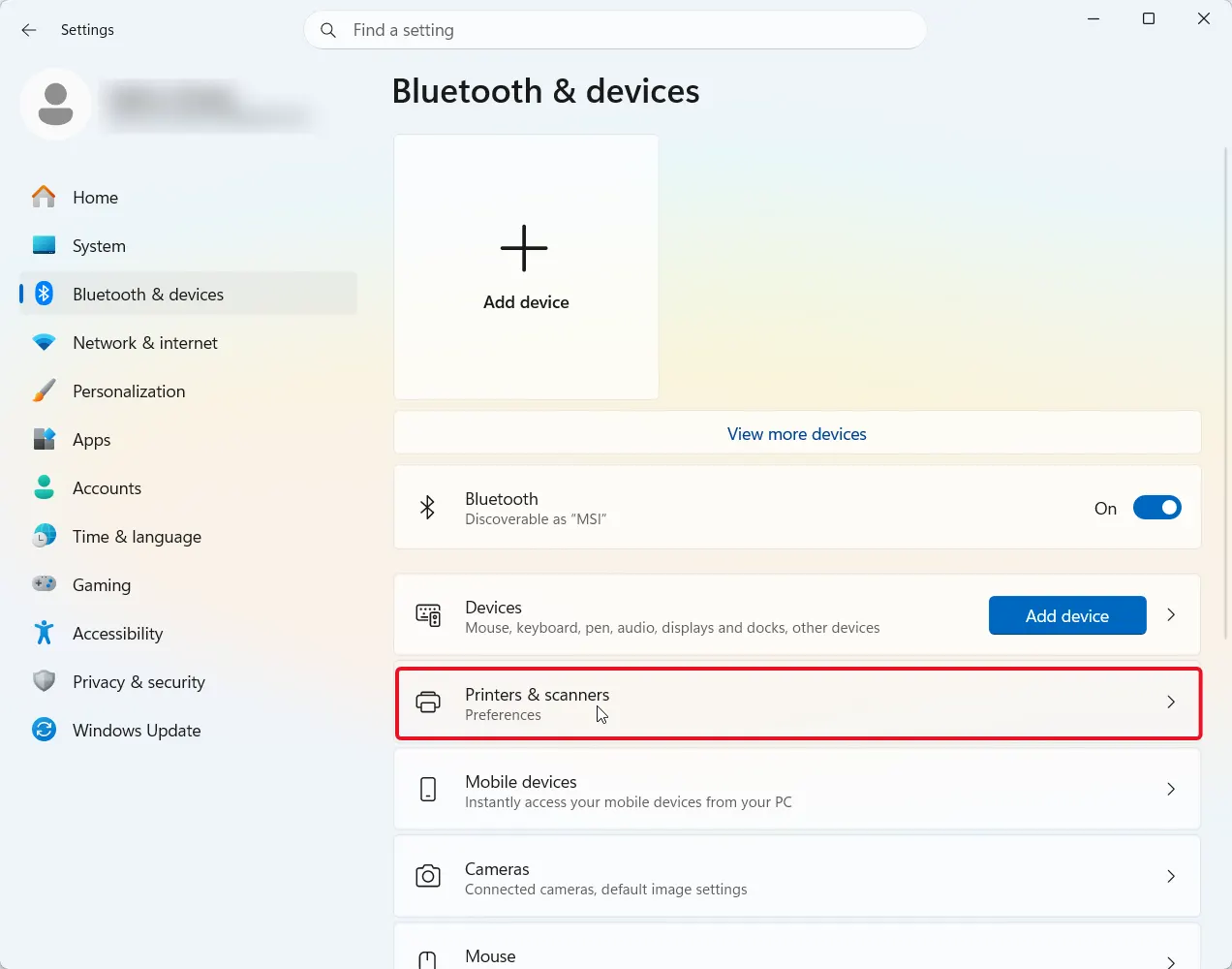Screen dimensions: 1232x969
Task: Open the Mobile devices label
Action: 521,782
